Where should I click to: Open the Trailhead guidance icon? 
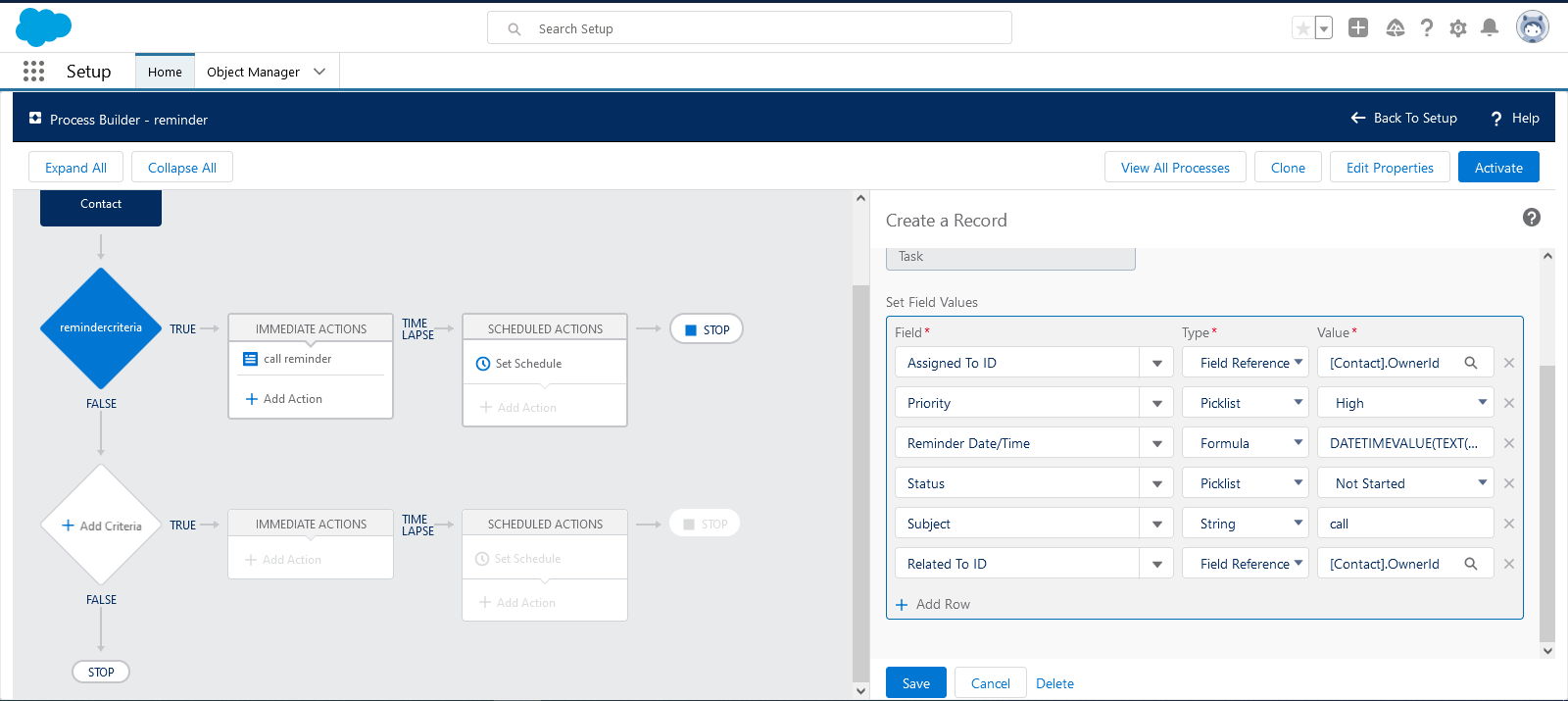(x=1396, y=28)
